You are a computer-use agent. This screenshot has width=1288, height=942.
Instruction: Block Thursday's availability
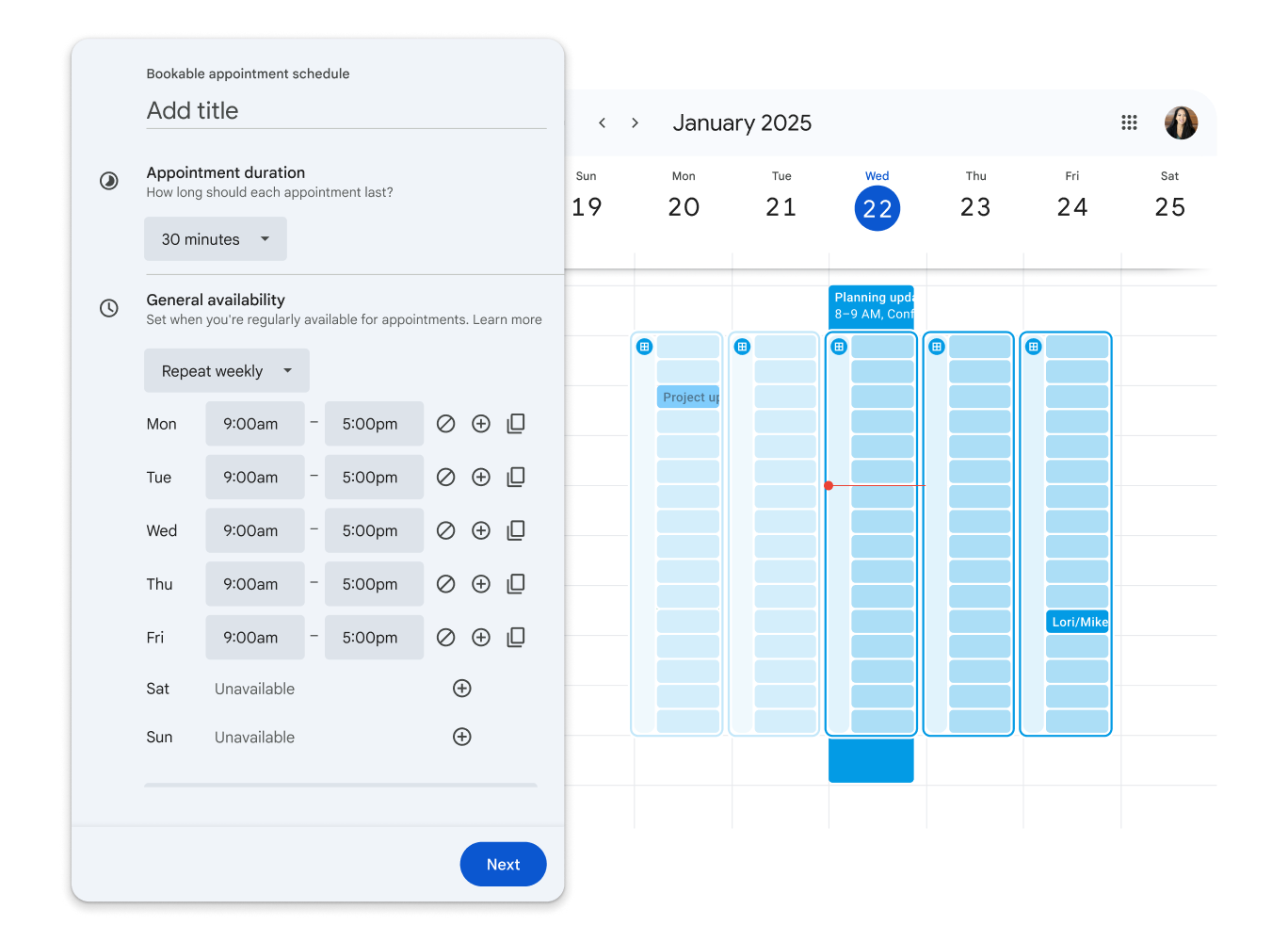[445, 583]
